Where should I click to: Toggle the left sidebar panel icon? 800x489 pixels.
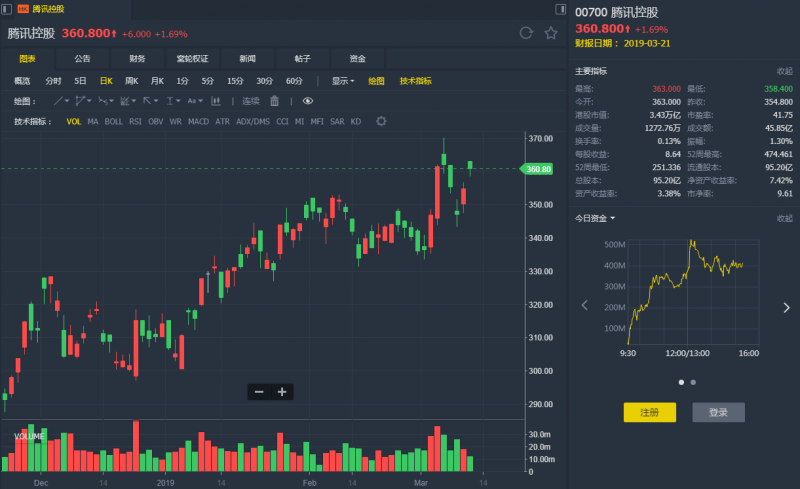pyautogui.click(x=6, y=9)
